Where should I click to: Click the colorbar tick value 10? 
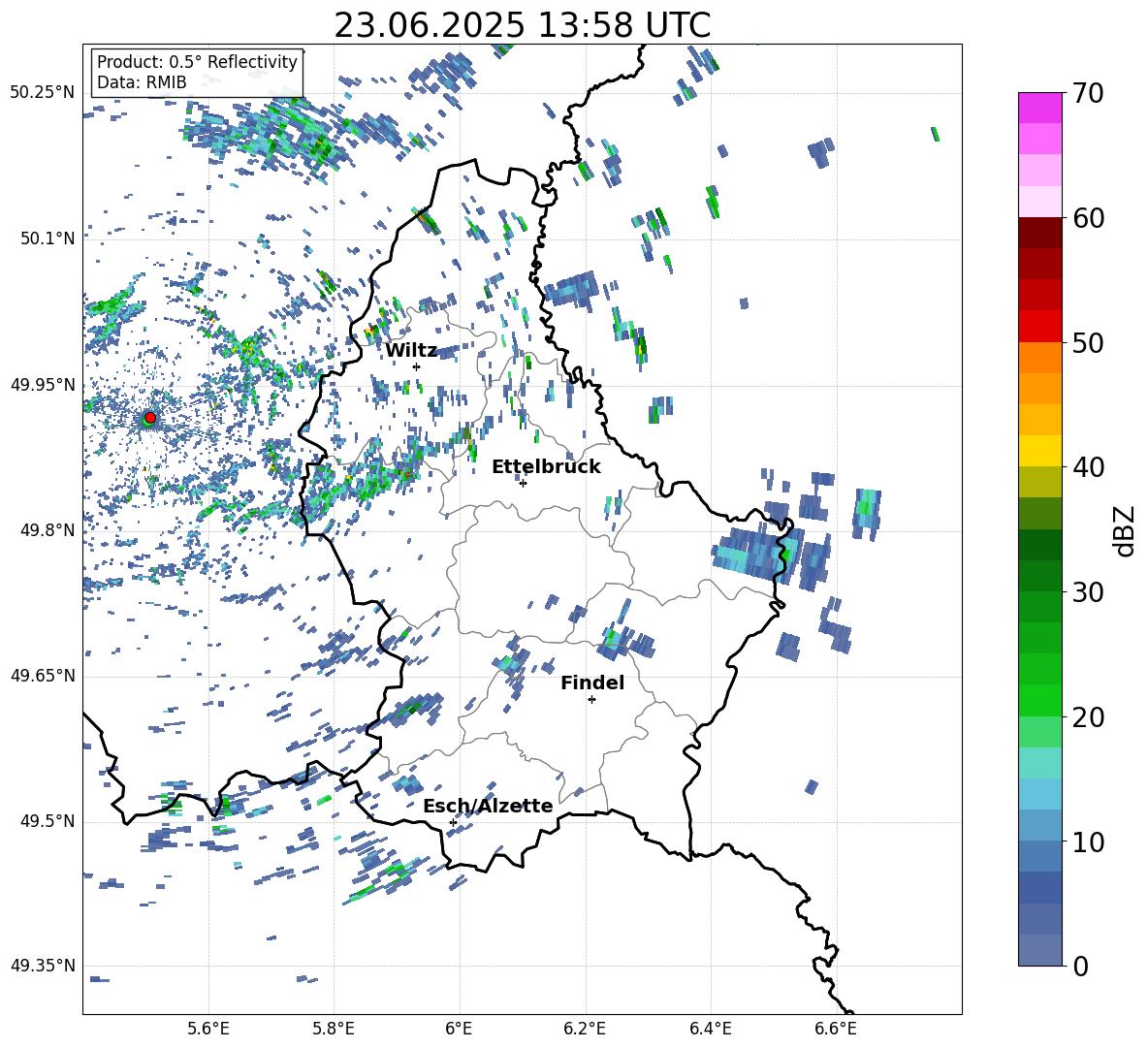[1088, 842]
